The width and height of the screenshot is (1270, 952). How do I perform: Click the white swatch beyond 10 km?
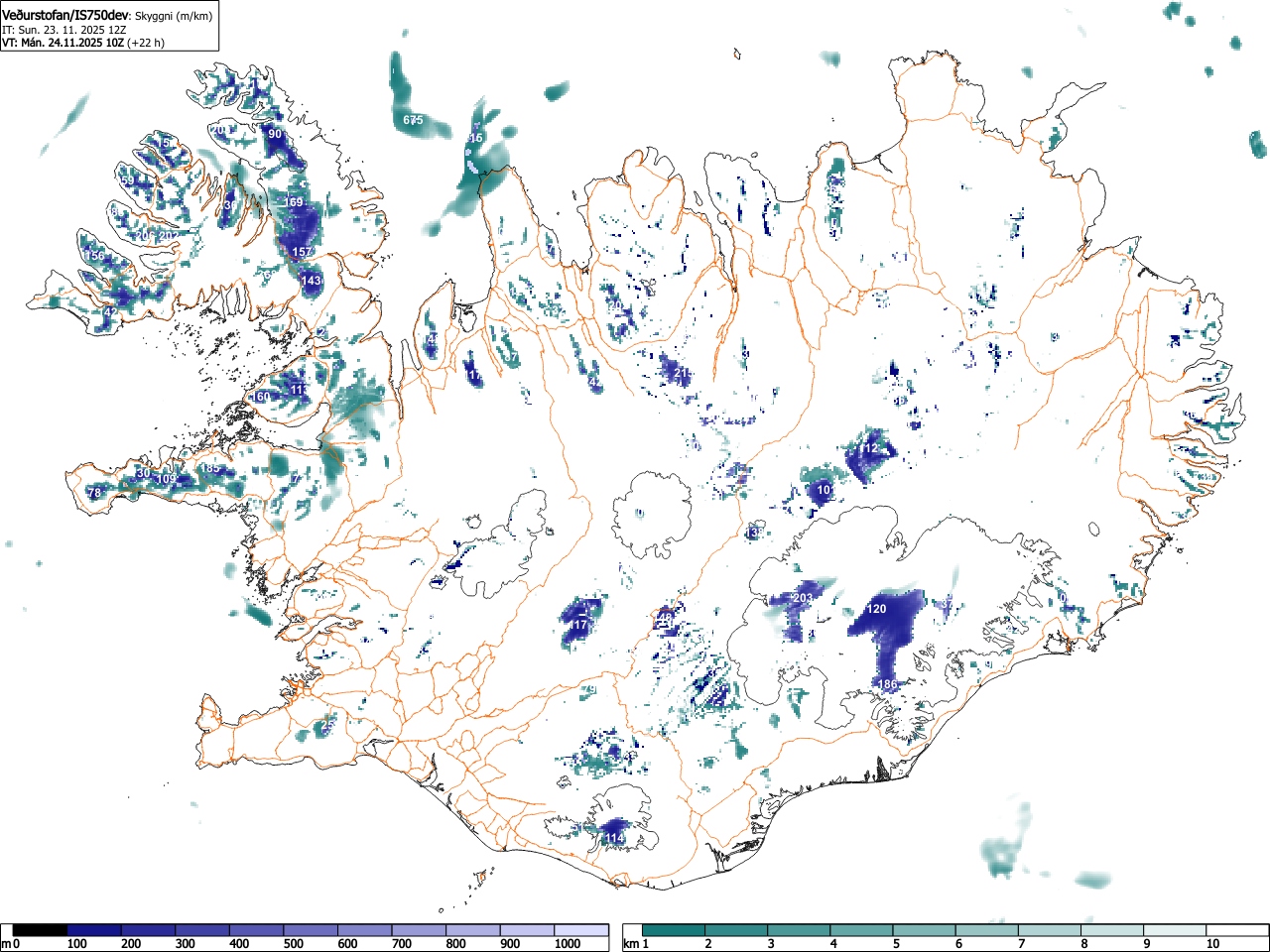1237,930
